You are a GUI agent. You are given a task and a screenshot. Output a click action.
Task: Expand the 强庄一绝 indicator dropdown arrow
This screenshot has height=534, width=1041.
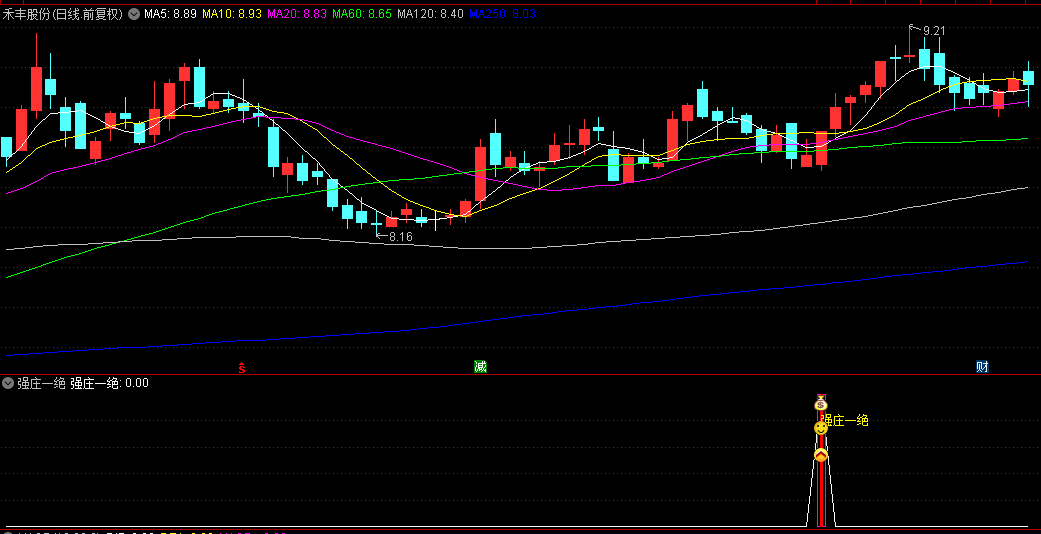click(8, 383)
